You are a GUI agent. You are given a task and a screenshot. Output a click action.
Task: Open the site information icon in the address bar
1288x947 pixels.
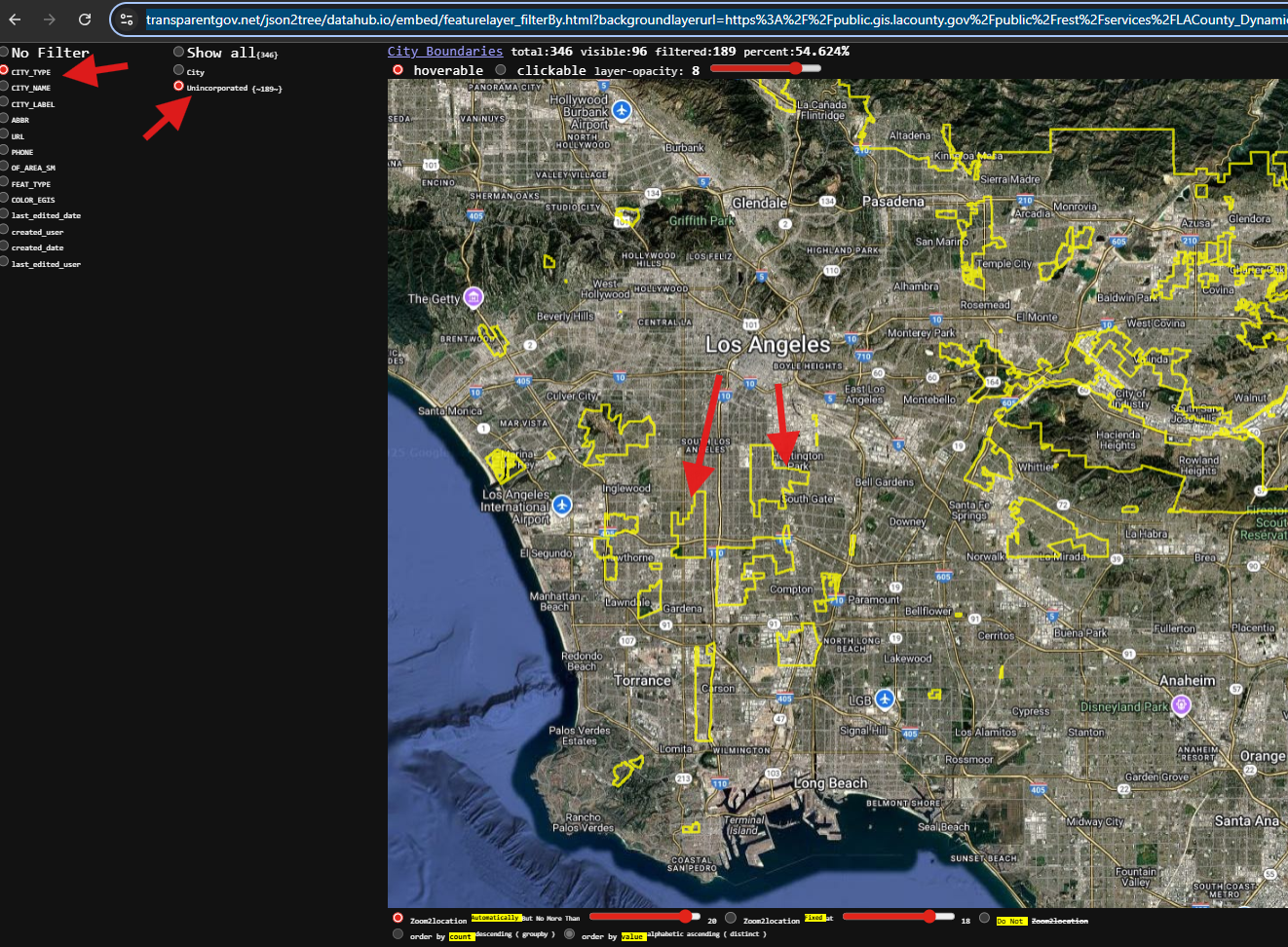pyautogui.click(x=127, y=19)
